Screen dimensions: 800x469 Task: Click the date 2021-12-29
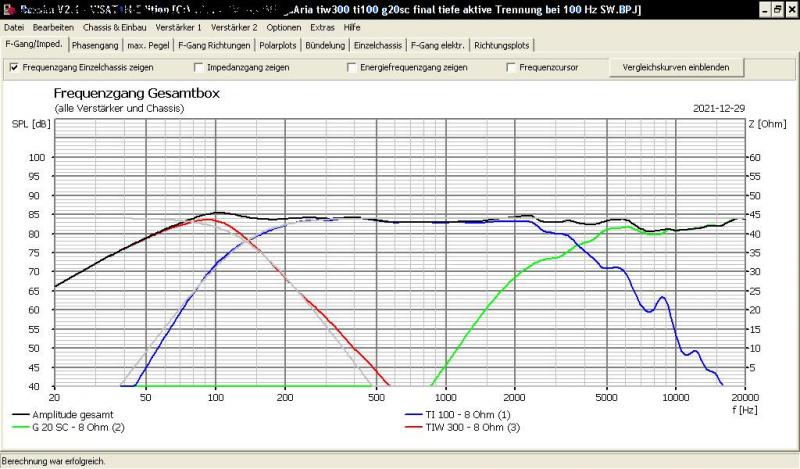(x=719, y=108)
